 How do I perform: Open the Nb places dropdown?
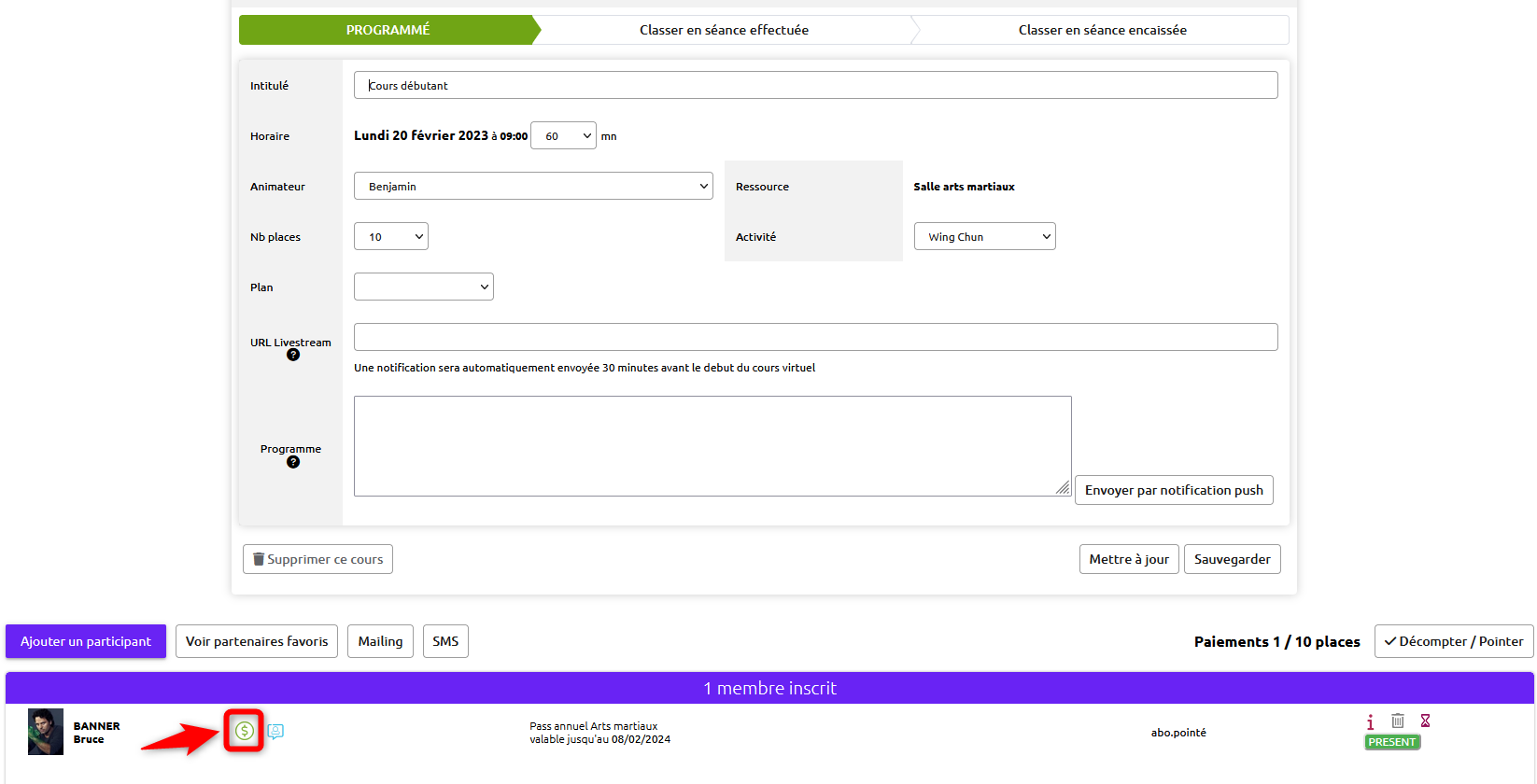click(x=391, y=236)
